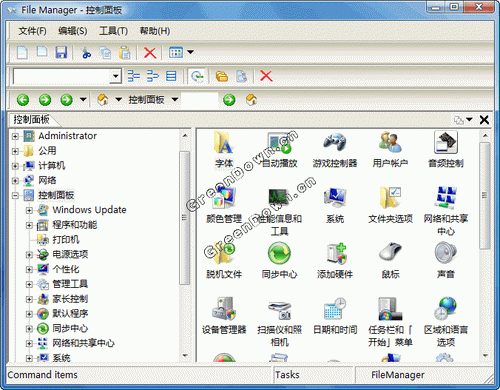Click the save floppy disk icon
Image resolution: width=500 pixels, height=390 pixels.
61,52
